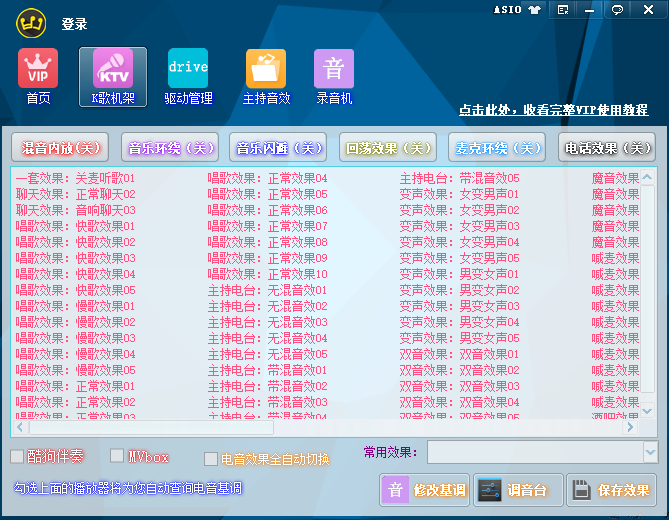Toggle 麦克环绕 (关) button

coord(497,148)
